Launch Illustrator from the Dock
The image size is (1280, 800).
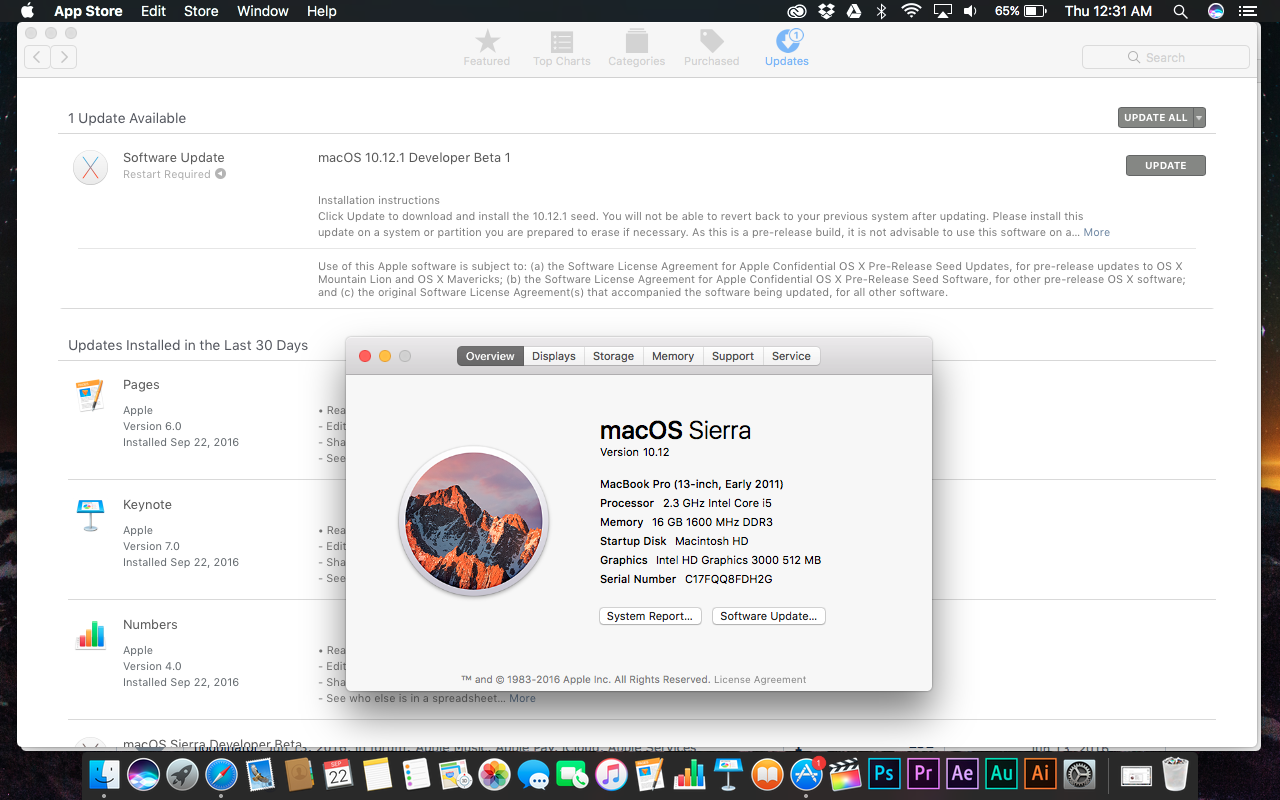click(1040, 773)
